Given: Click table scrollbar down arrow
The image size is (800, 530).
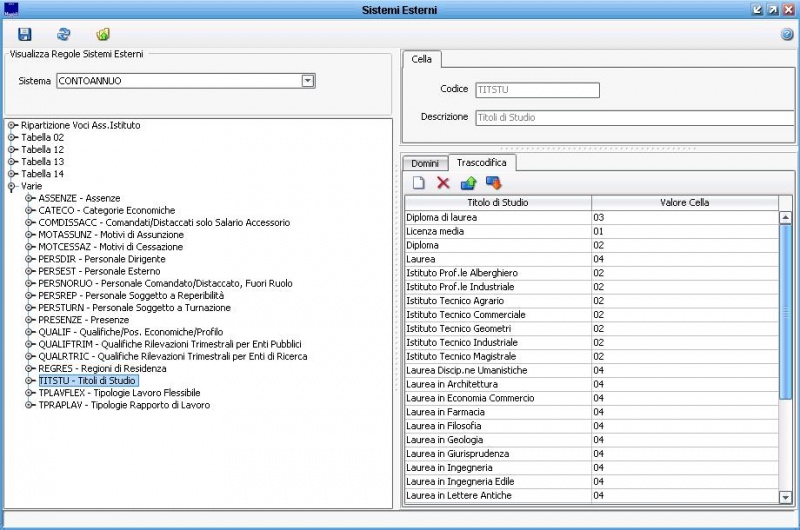Looking at the screenshot, I should (785, 497).
